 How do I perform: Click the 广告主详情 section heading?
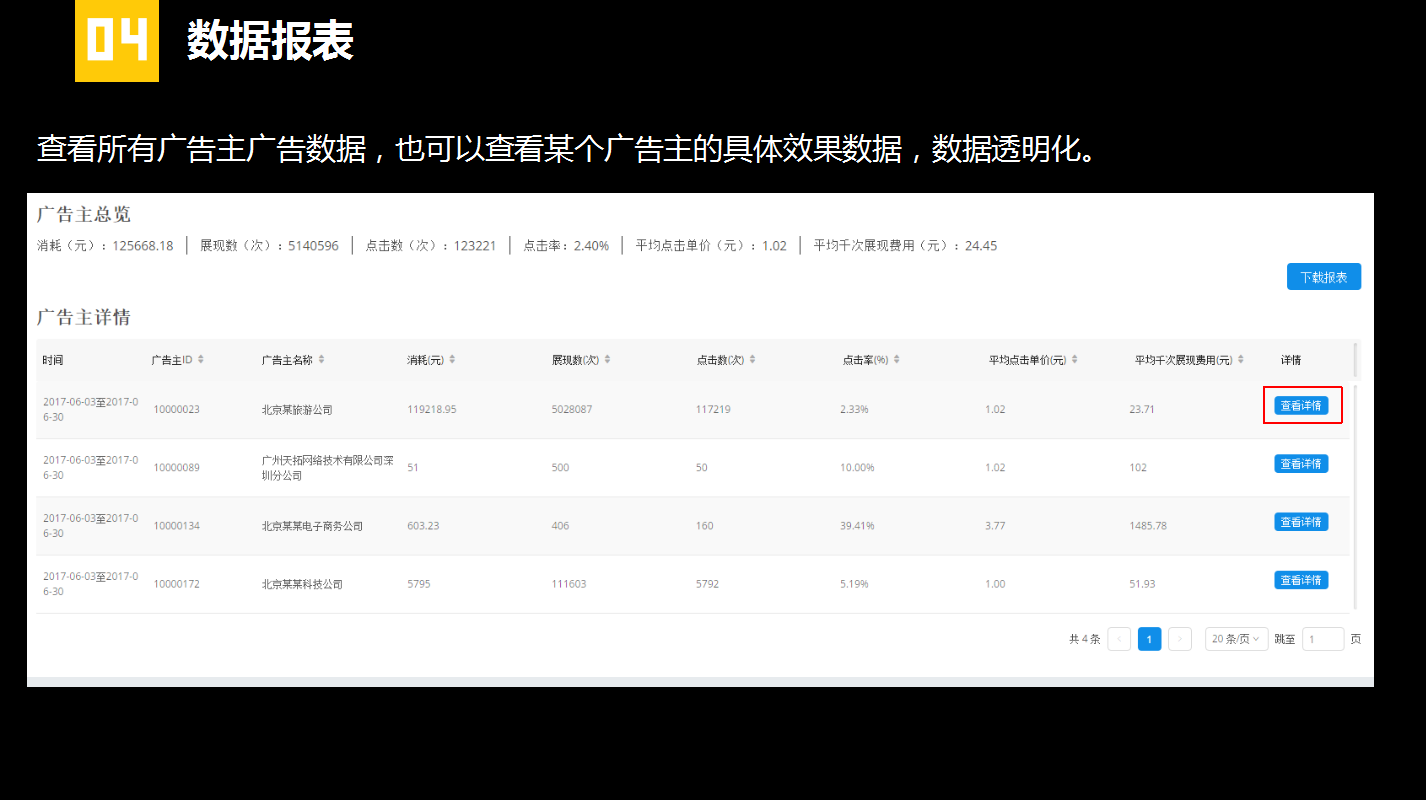tap(84, 317)
